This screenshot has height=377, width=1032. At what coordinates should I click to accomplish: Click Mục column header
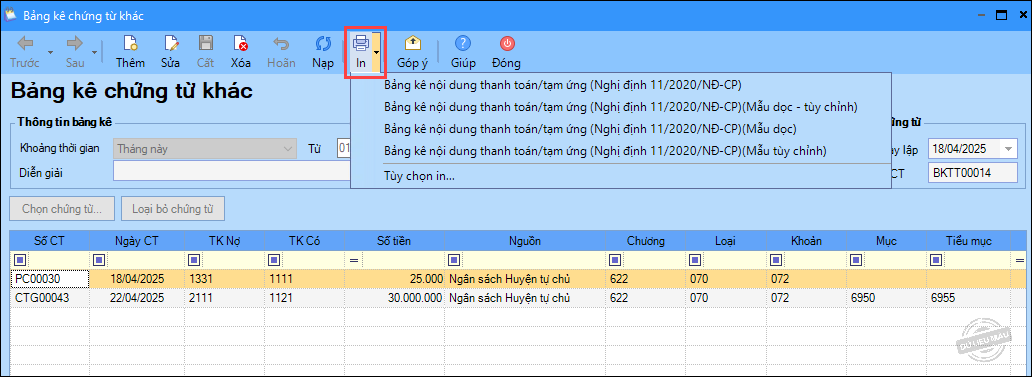(887, 241)
